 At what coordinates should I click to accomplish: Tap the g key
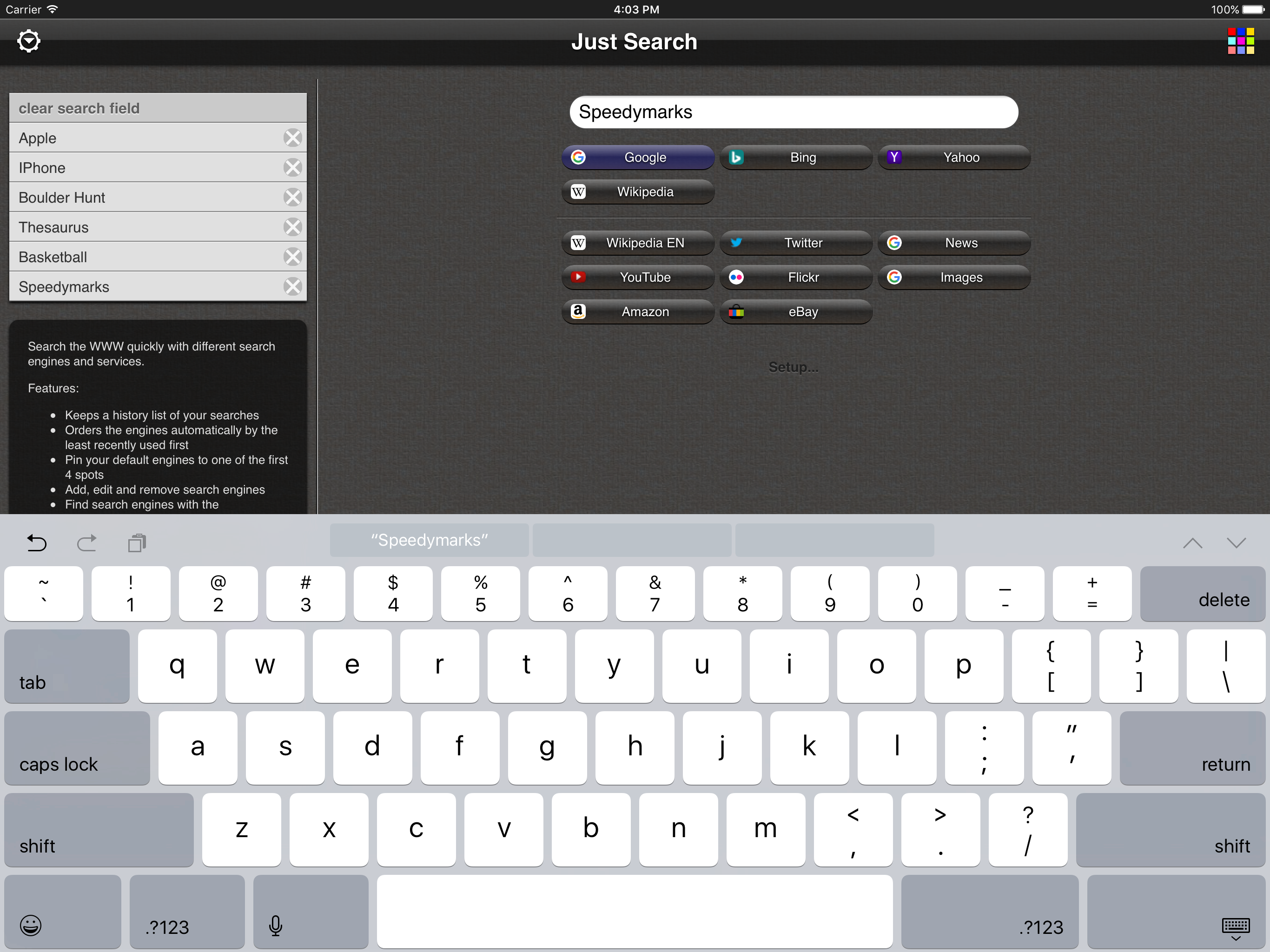pyautogui.click(x=547, y=748)
